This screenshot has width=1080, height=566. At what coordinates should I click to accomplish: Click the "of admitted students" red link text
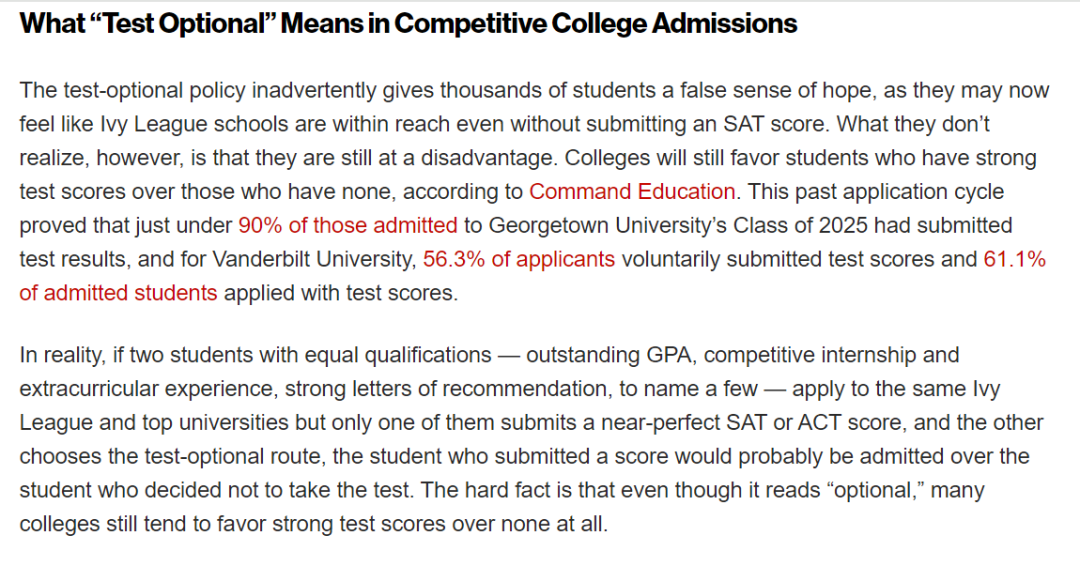(x=118, y=293)
